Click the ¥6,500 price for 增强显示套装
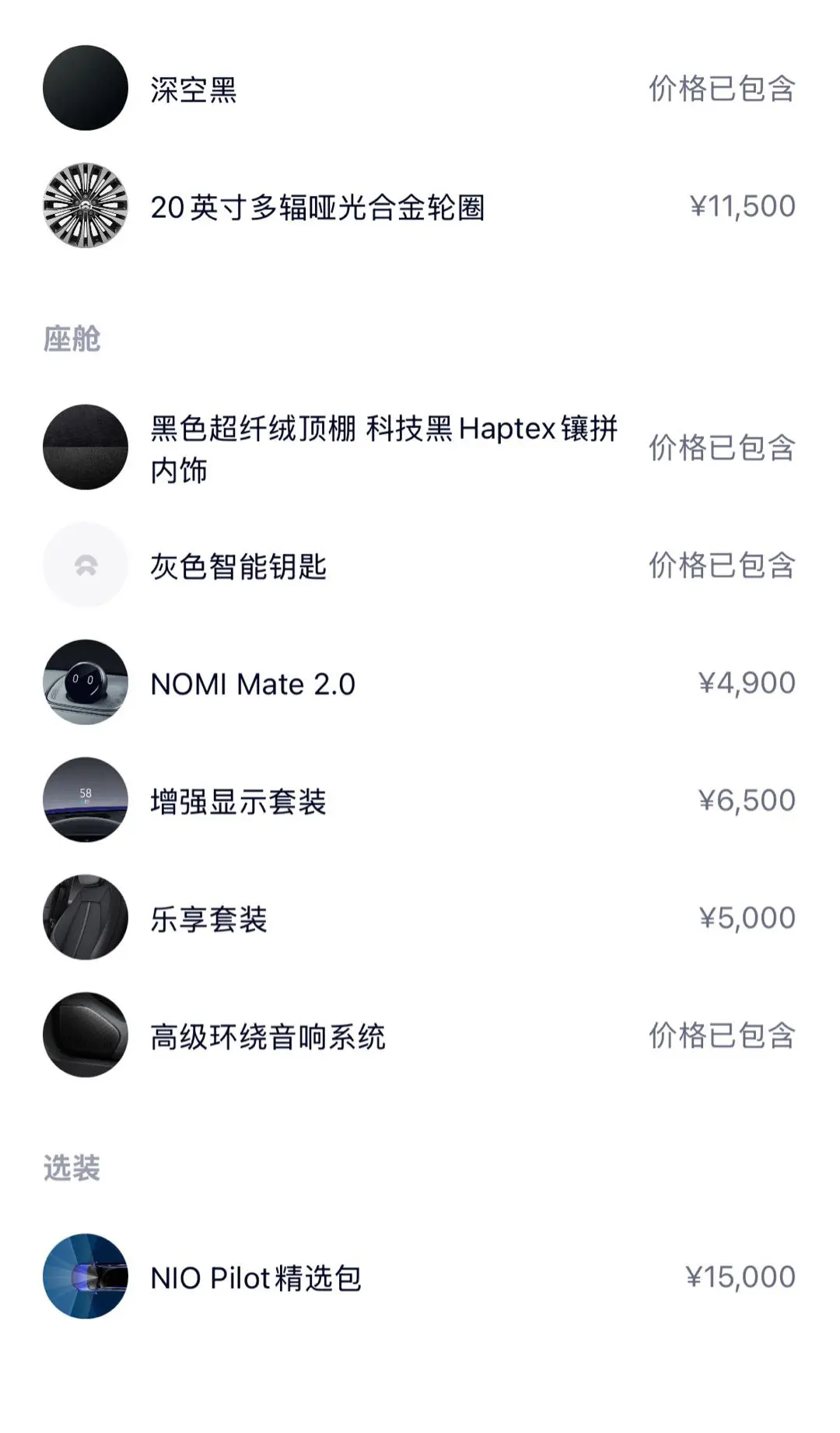 [747, 801]
